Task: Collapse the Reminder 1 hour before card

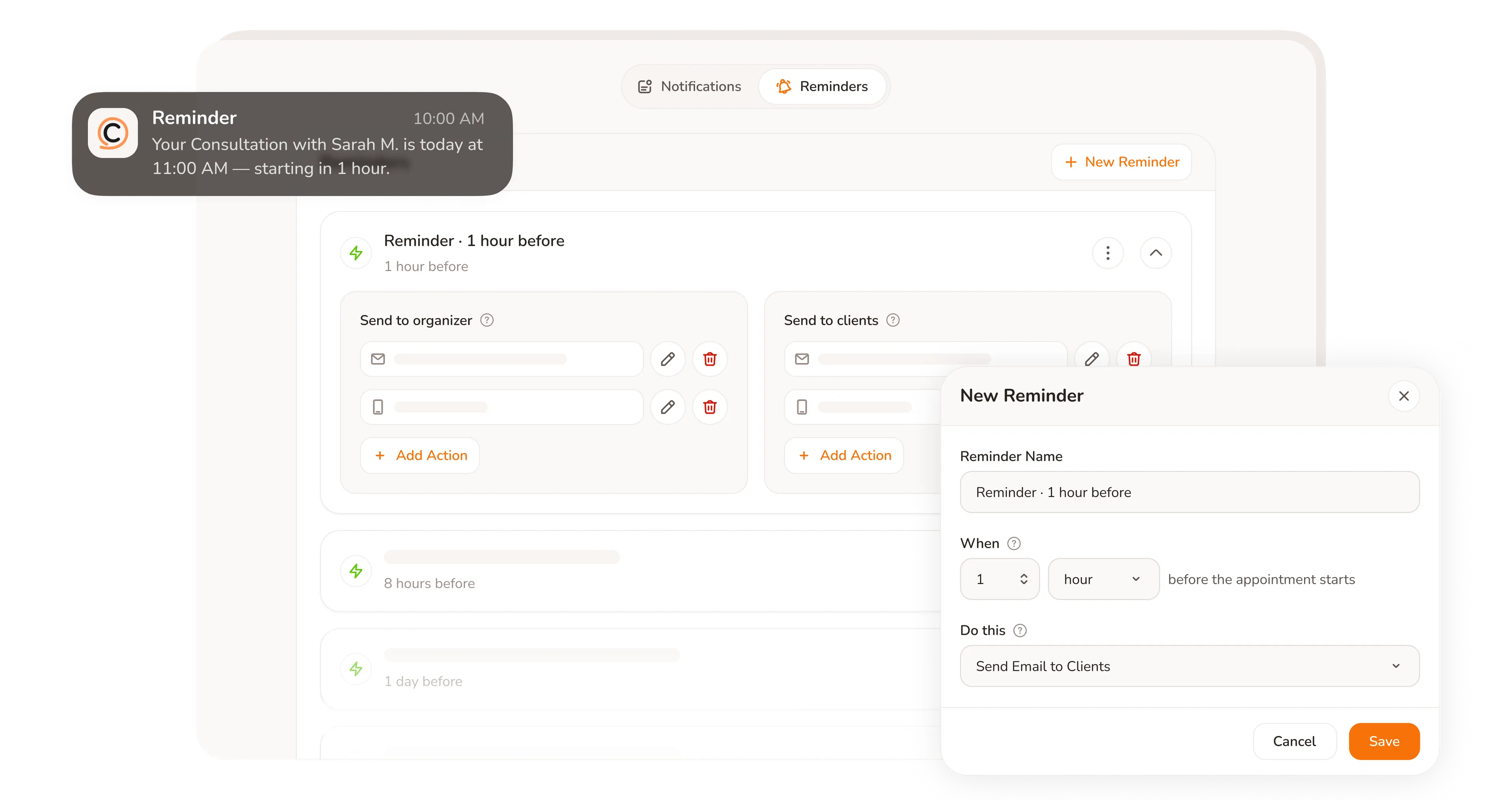Action: [x=1155, y=253]
